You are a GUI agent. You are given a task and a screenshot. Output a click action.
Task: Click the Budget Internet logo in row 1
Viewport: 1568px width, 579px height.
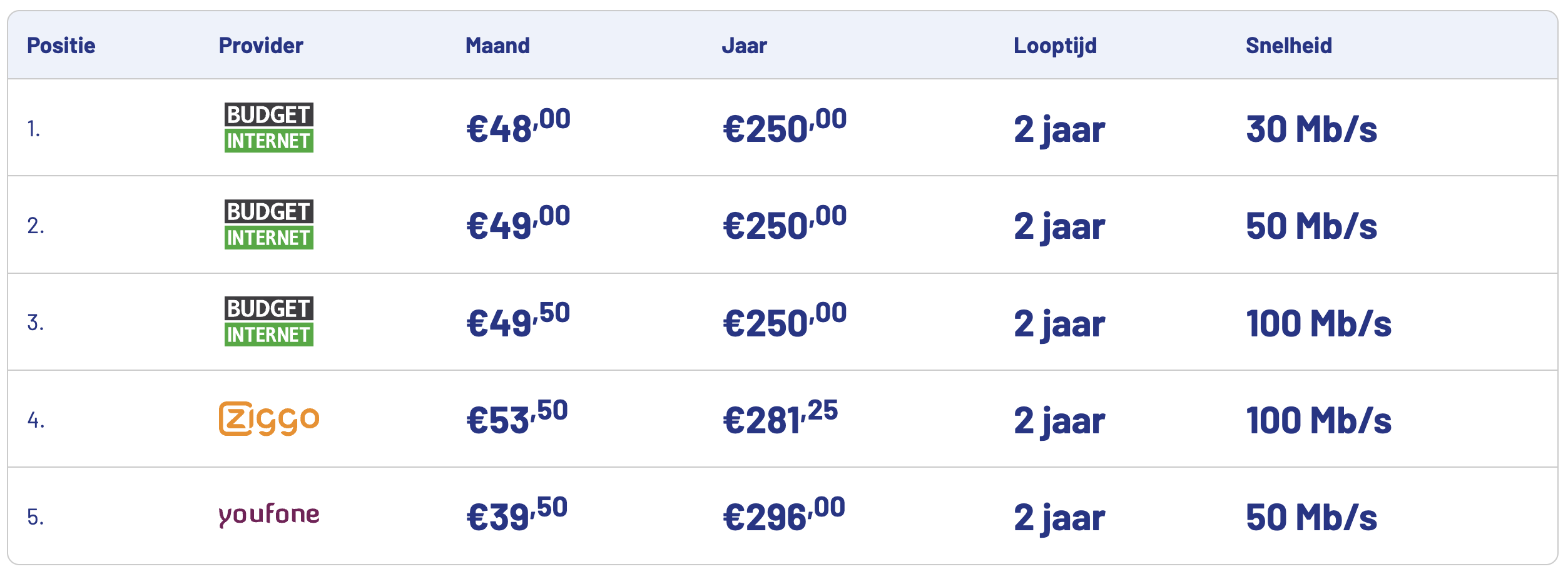click(268, 128)
